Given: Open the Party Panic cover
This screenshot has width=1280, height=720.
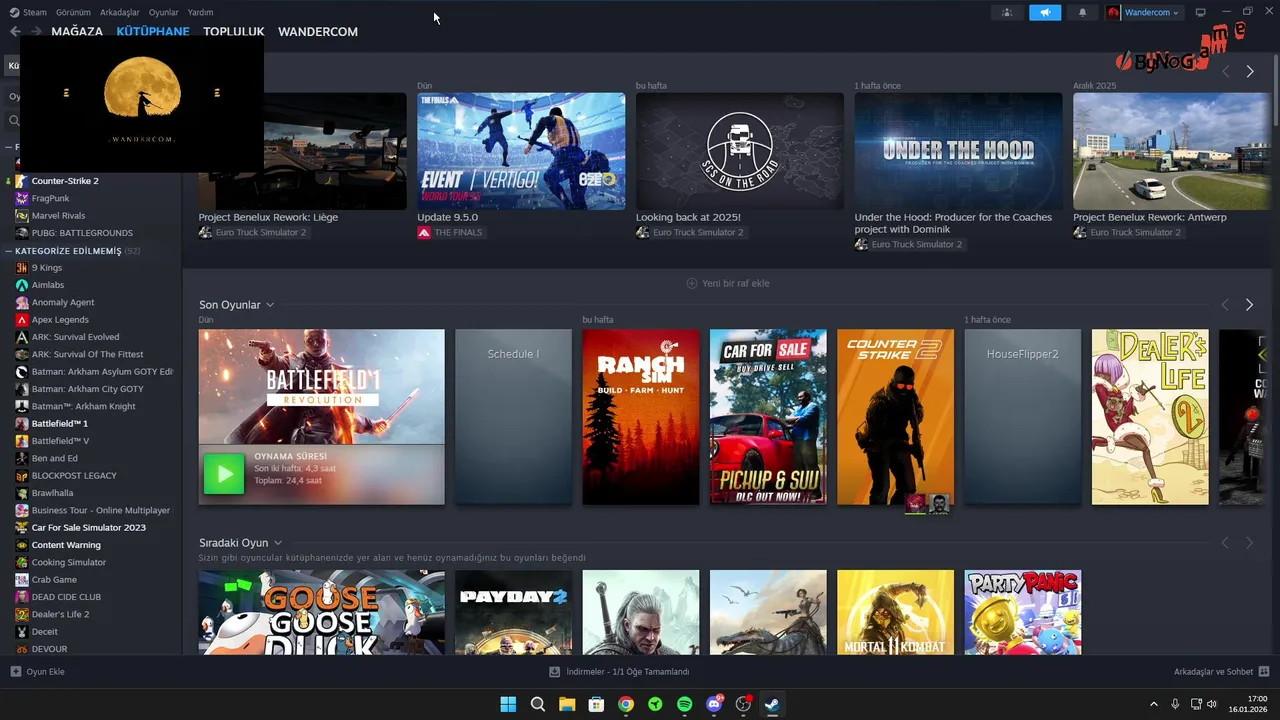Looking at the screenshot, I should click(1022, 612).
